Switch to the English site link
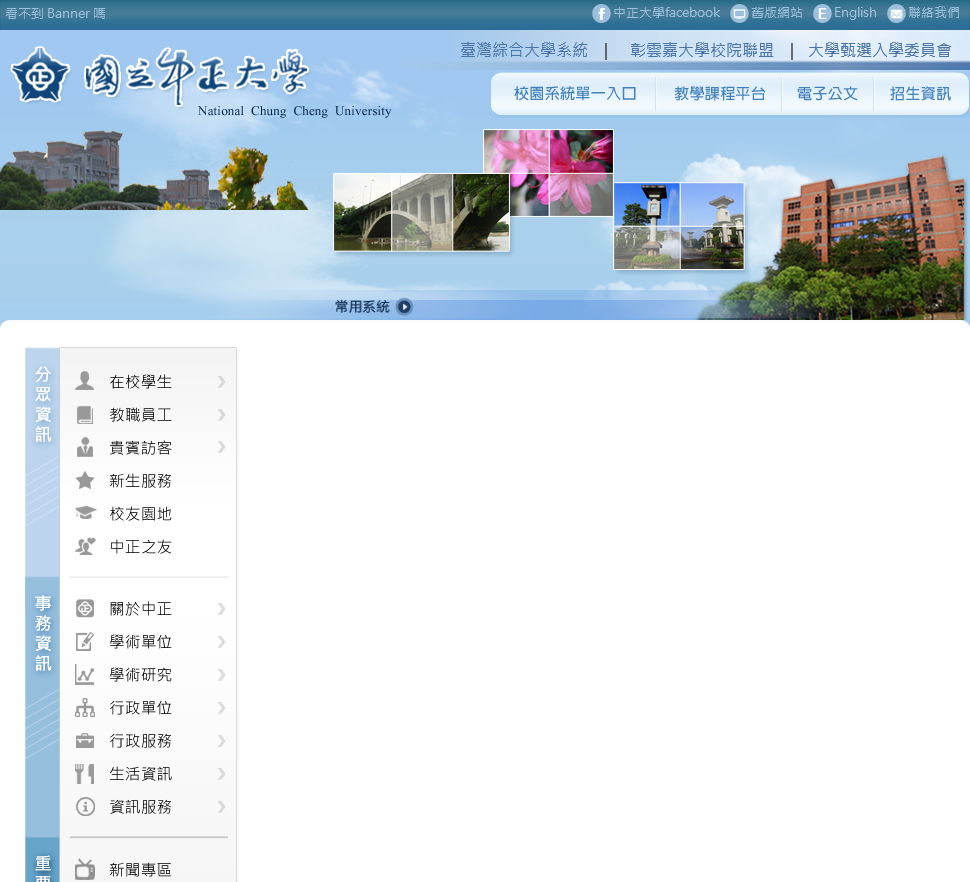 coord(855,13)
